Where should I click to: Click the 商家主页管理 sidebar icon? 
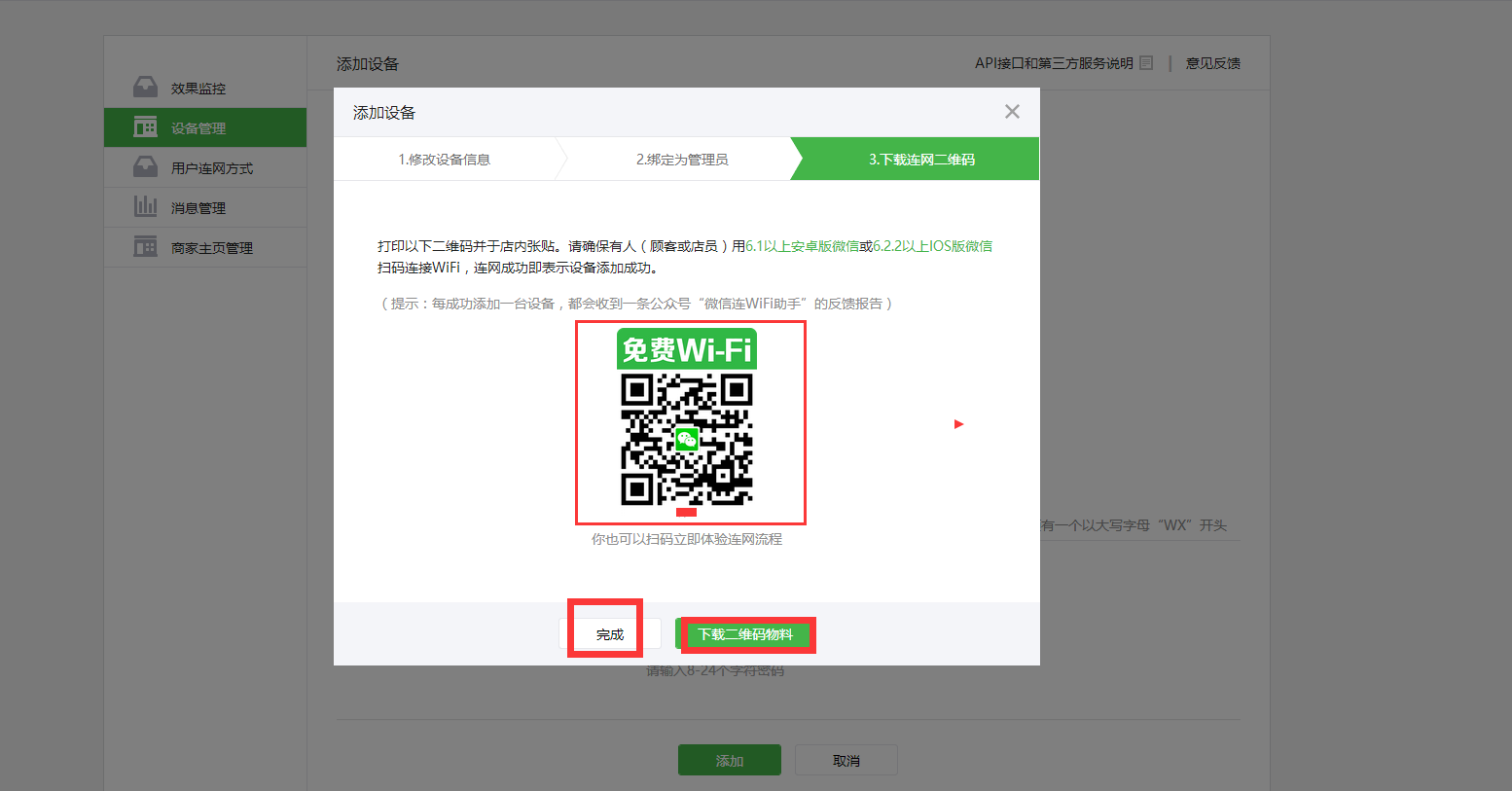tap(145, 246)
